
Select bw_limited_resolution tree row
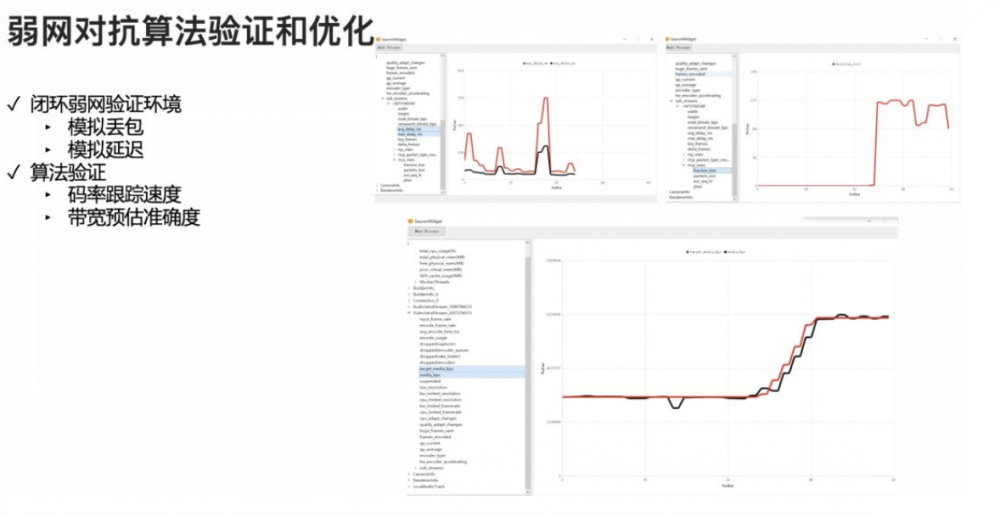(x=439, y=394)
